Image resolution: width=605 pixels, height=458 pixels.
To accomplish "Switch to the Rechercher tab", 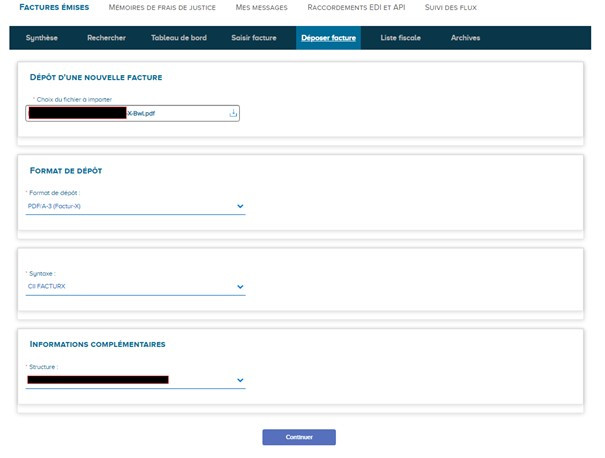I will (x=106, y=38).
